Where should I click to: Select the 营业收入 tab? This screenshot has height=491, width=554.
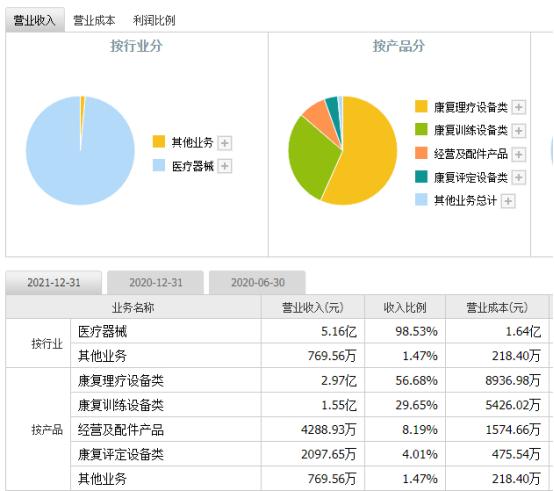pyautogui.click(x=35, y=20)
